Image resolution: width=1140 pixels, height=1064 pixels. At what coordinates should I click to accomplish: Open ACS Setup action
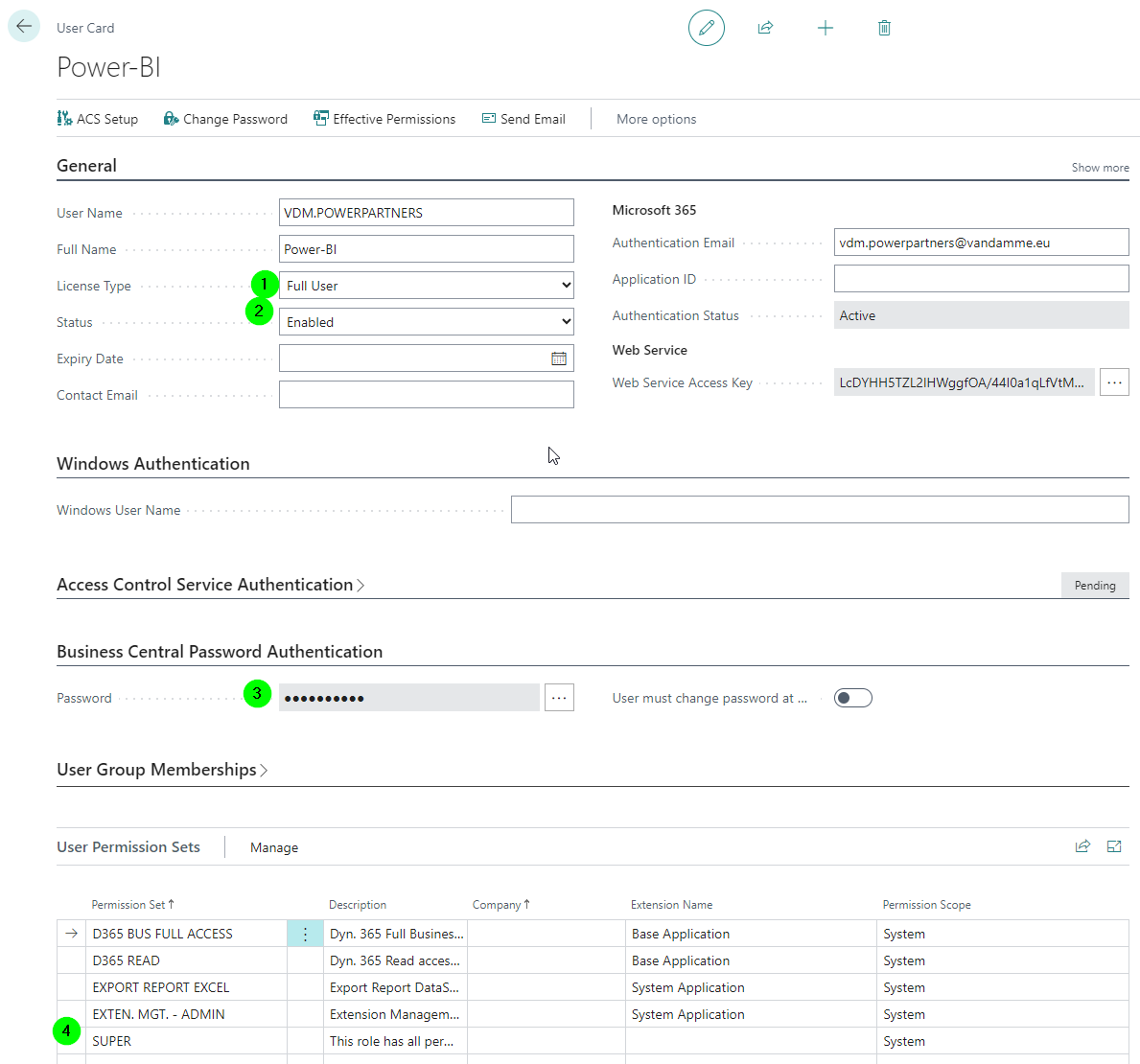98,119
